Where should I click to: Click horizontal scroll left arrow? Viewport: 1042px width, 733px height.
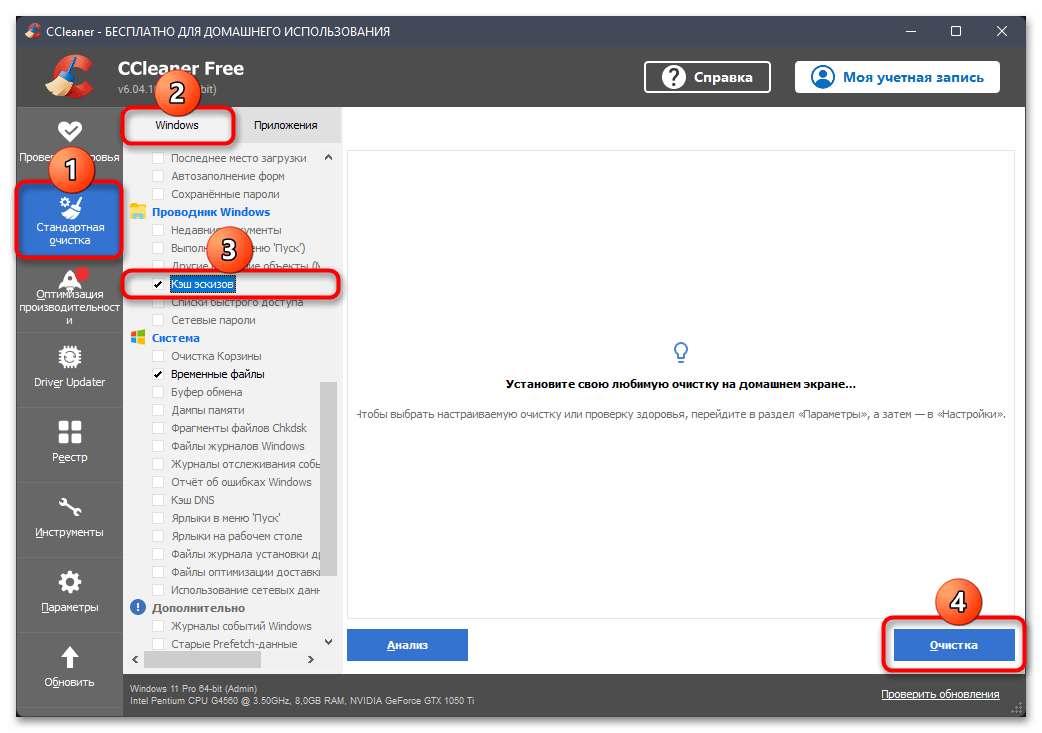tap(136, 659)
